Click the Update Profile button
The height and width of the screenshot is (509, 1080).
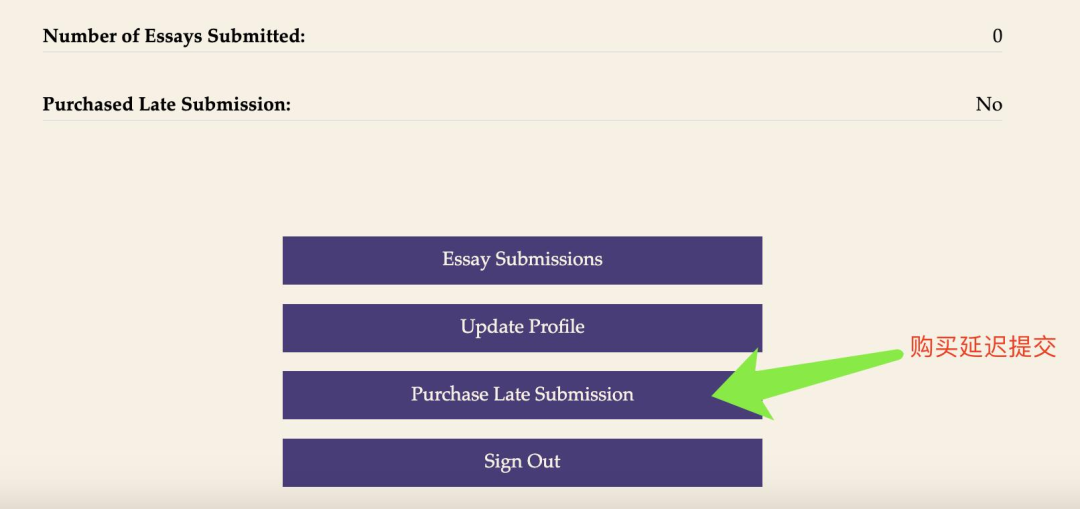click(x=522, y=328)
